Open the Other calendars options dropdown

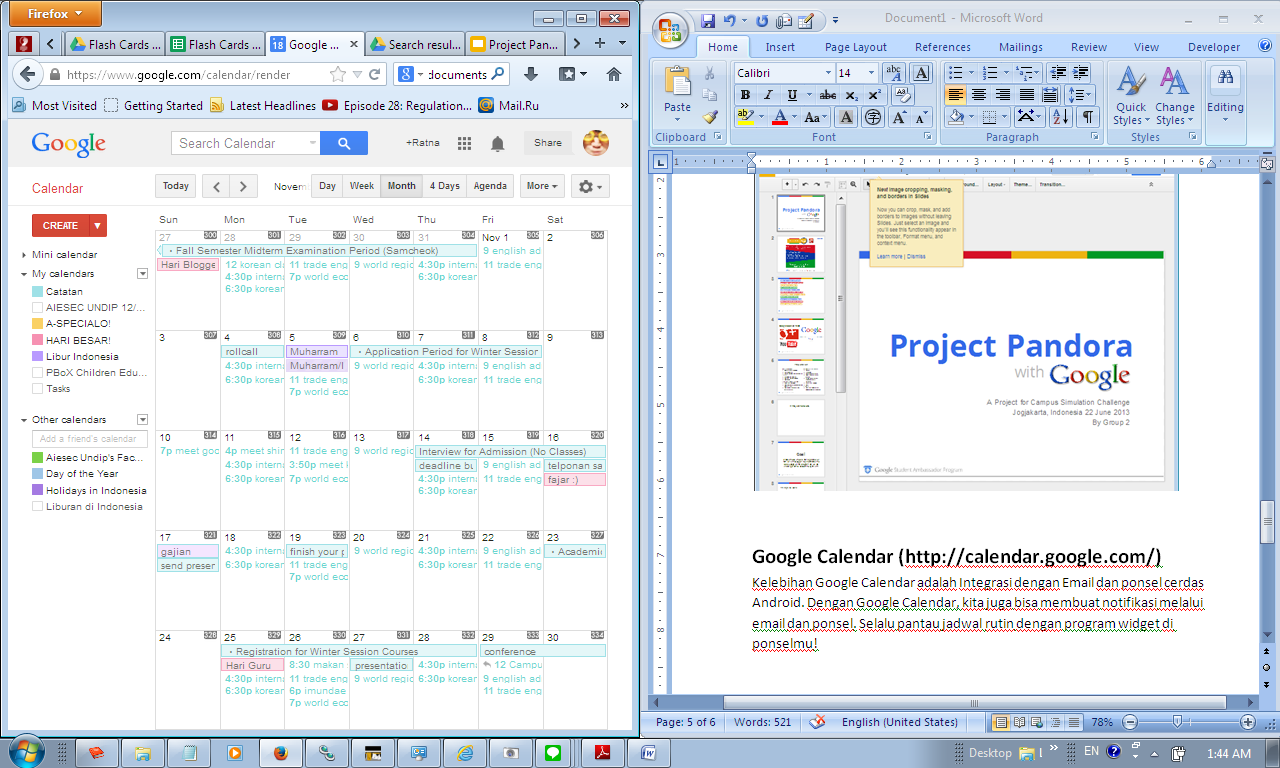[x=142, y=420]
